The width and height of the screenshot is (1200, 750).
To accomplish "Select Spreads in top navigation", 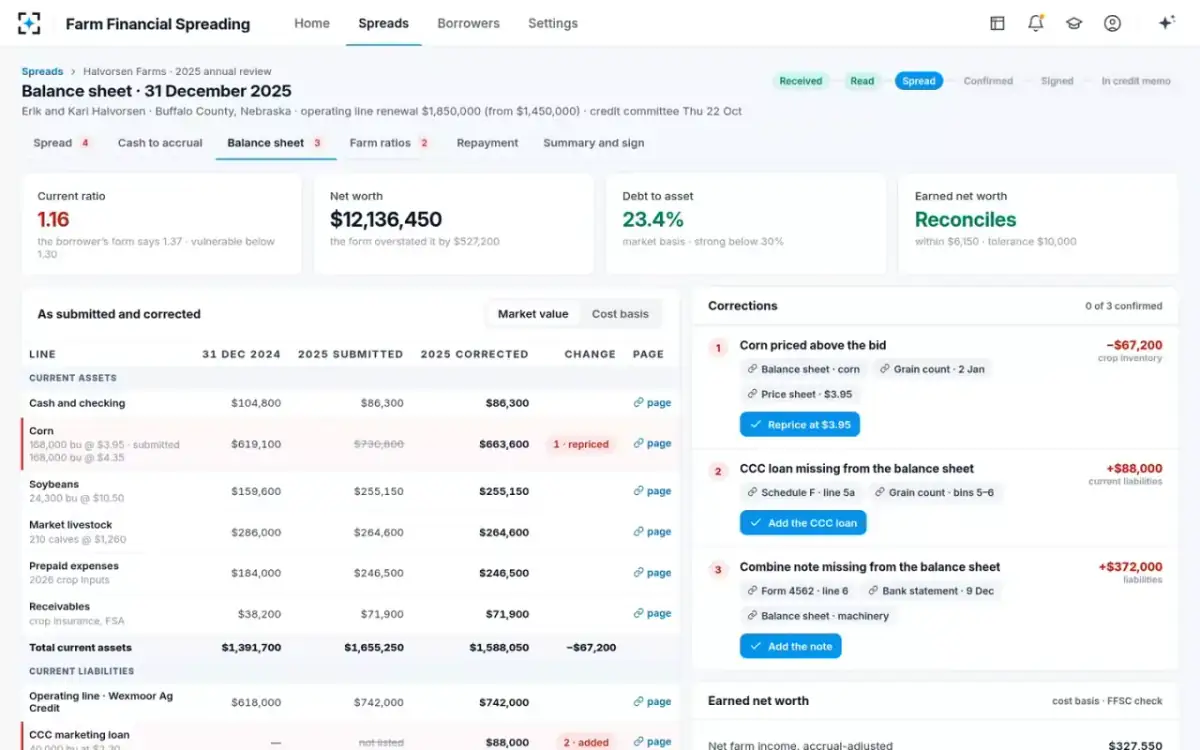I will (x=384, y=23).
